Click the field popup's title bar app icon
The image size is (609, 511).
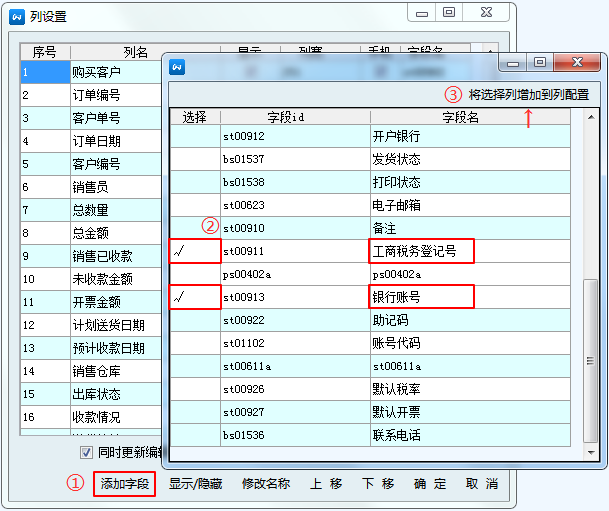point(178,66)
